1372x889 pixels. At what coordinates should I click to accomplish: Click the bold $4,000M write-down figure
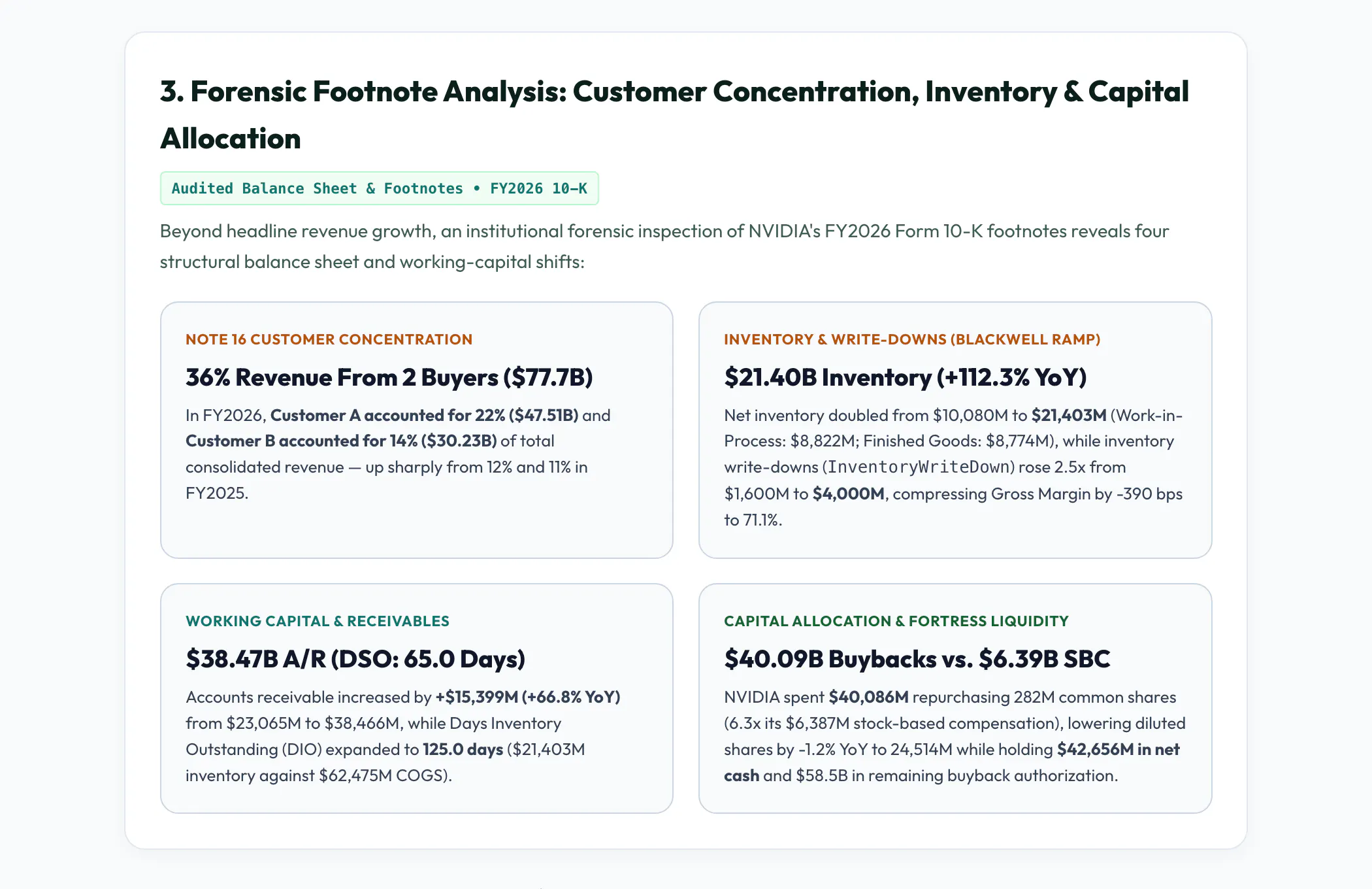(848, 494)
